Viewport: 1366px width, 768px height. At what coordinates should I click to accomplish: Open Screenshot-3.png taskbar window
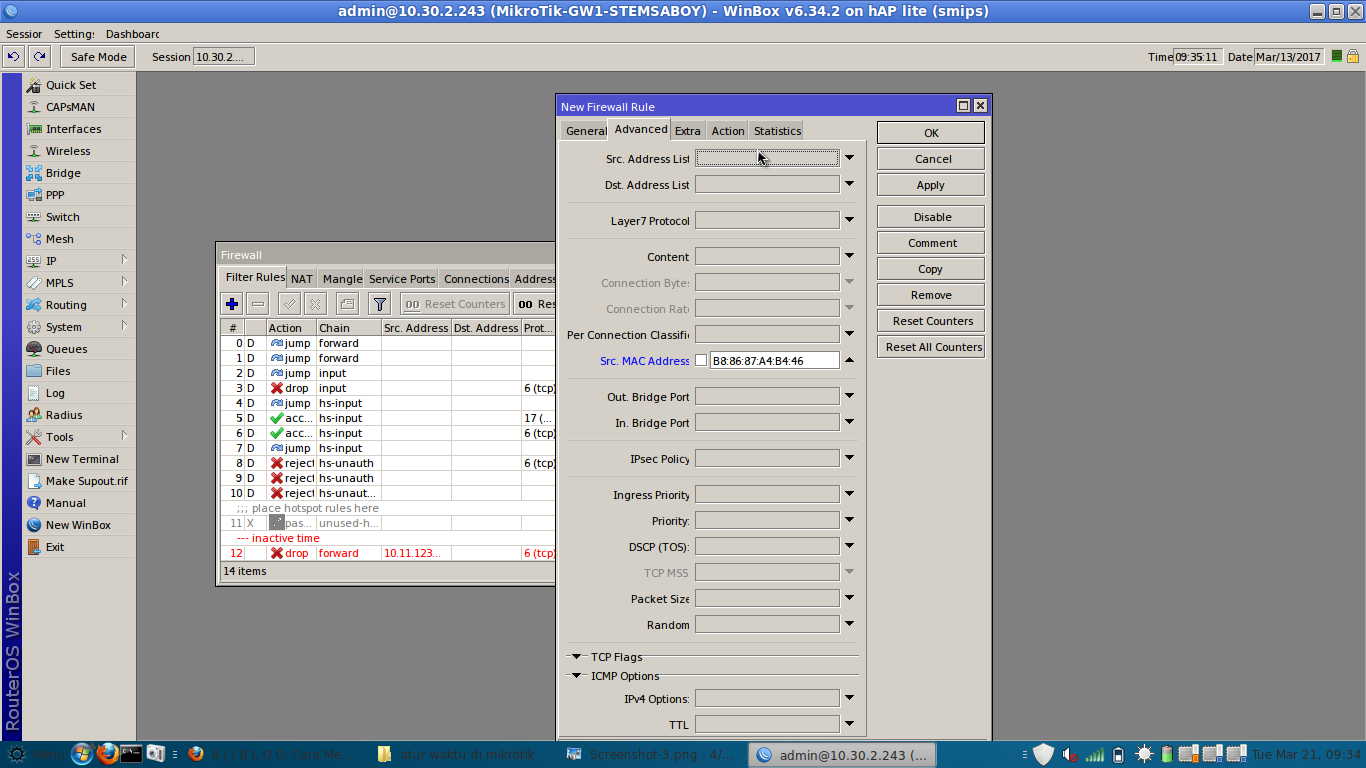coord(653,755)
